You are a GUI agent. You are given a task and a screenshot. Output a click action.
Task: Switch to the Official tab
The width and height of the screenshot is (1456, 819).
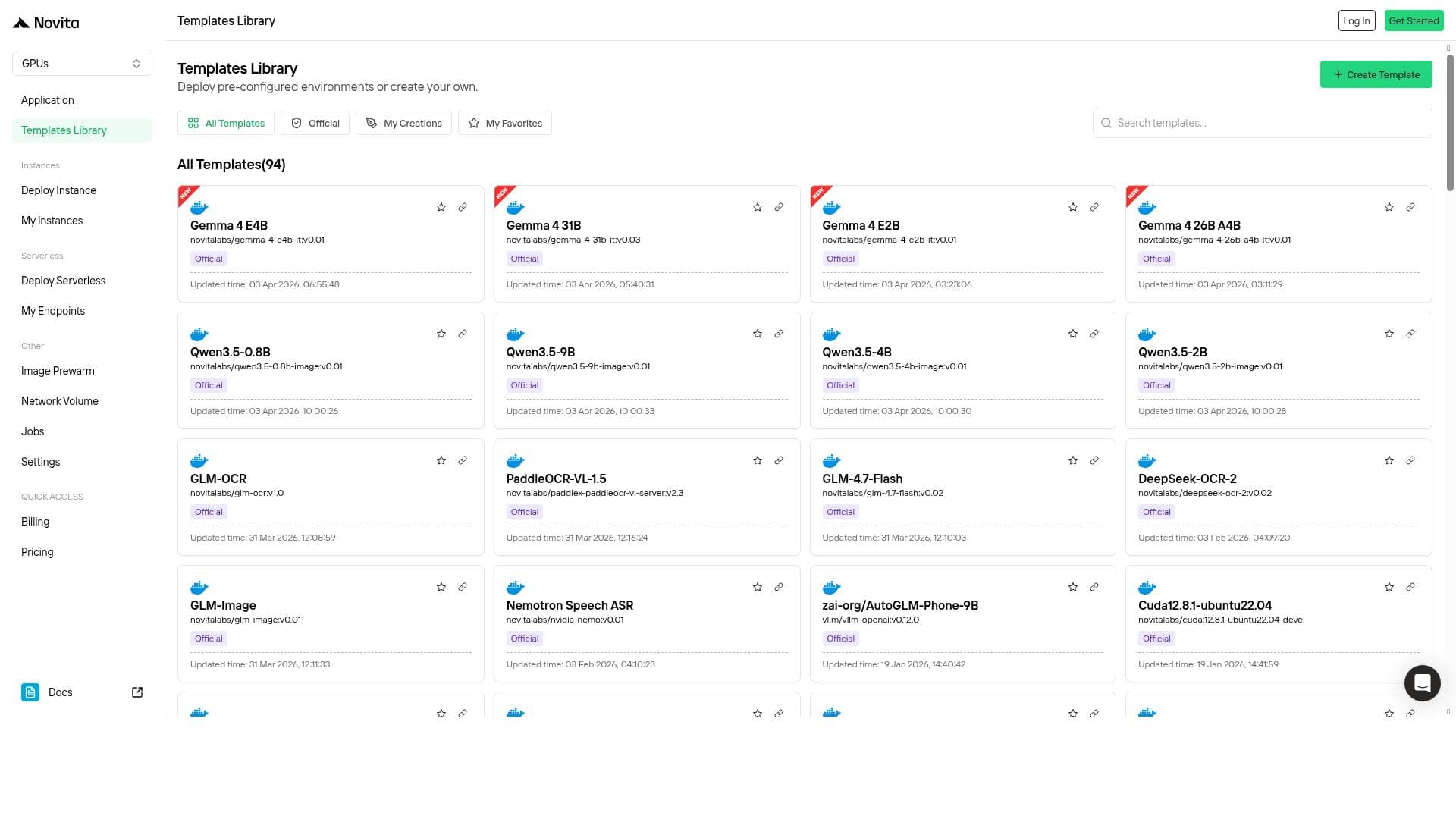[315, 123]
